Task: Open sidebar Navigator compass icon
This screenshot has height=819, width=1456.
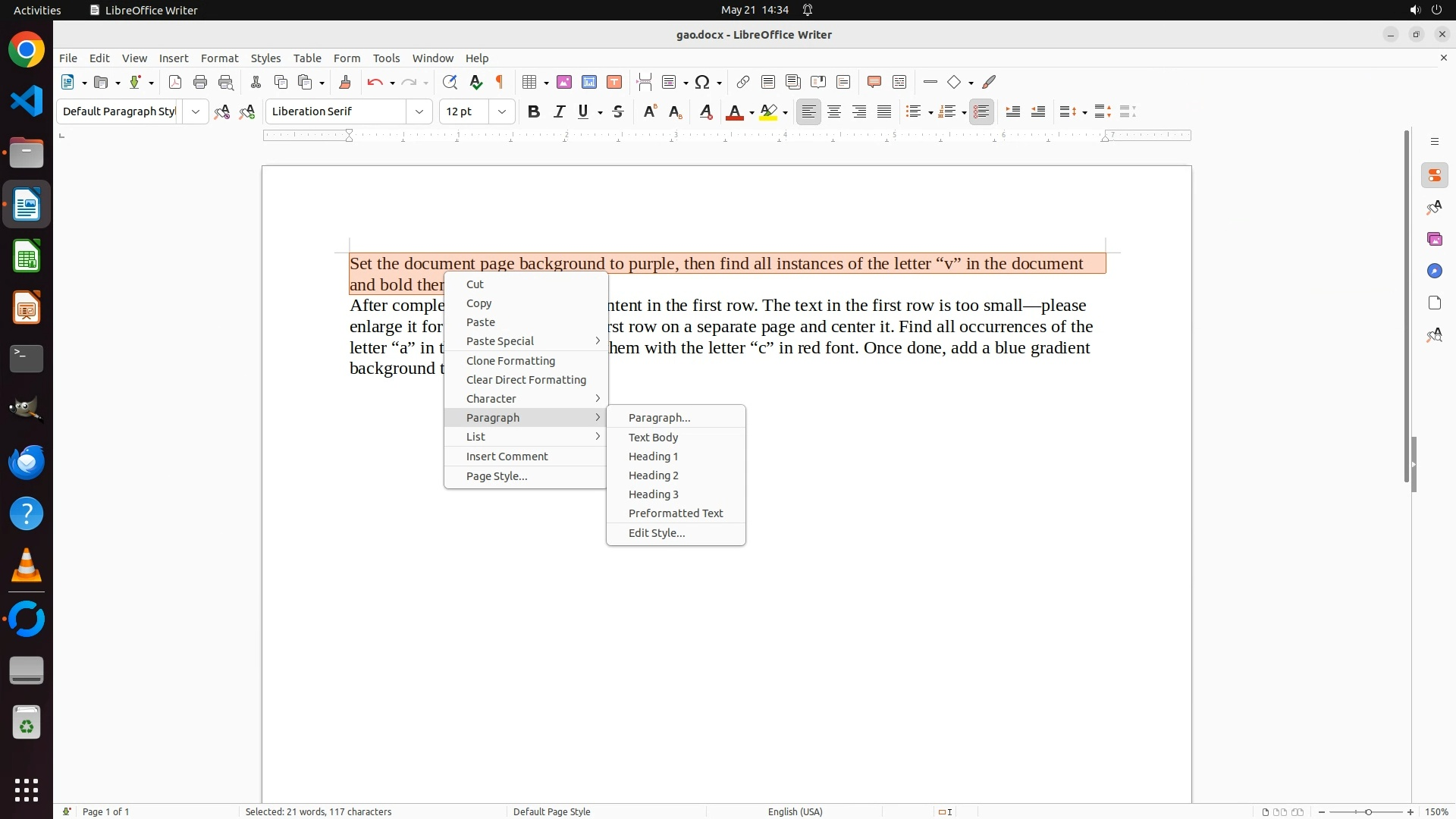Action: 1434,271
